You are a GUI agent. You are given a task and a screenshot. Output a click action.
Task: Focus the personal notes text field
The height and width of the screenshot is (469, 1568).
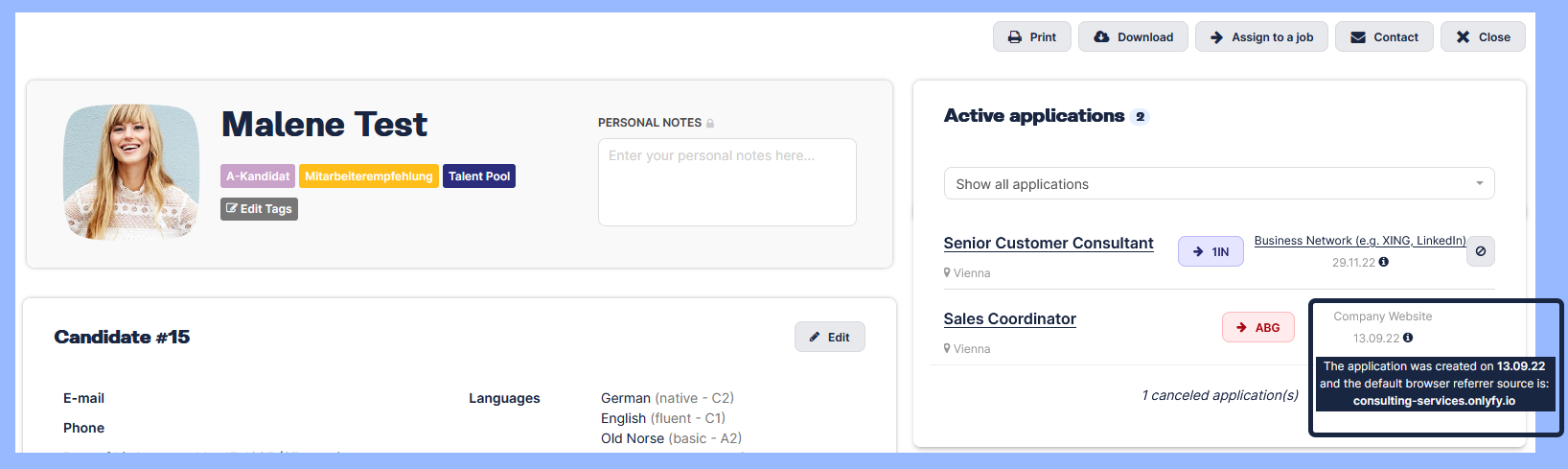(726, 182)
